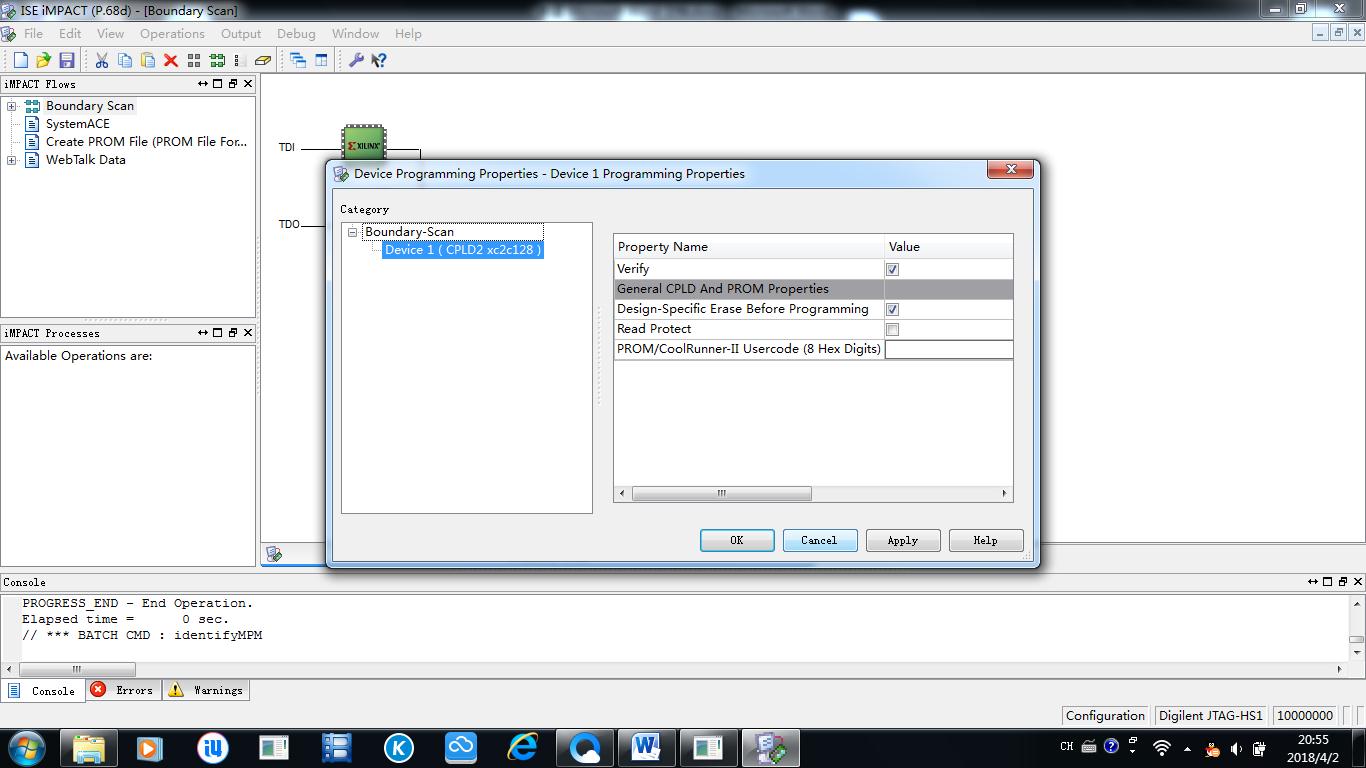Click the green Initialize Chain icon
This screenshot has width=1366, height=768.
[217, 60]
